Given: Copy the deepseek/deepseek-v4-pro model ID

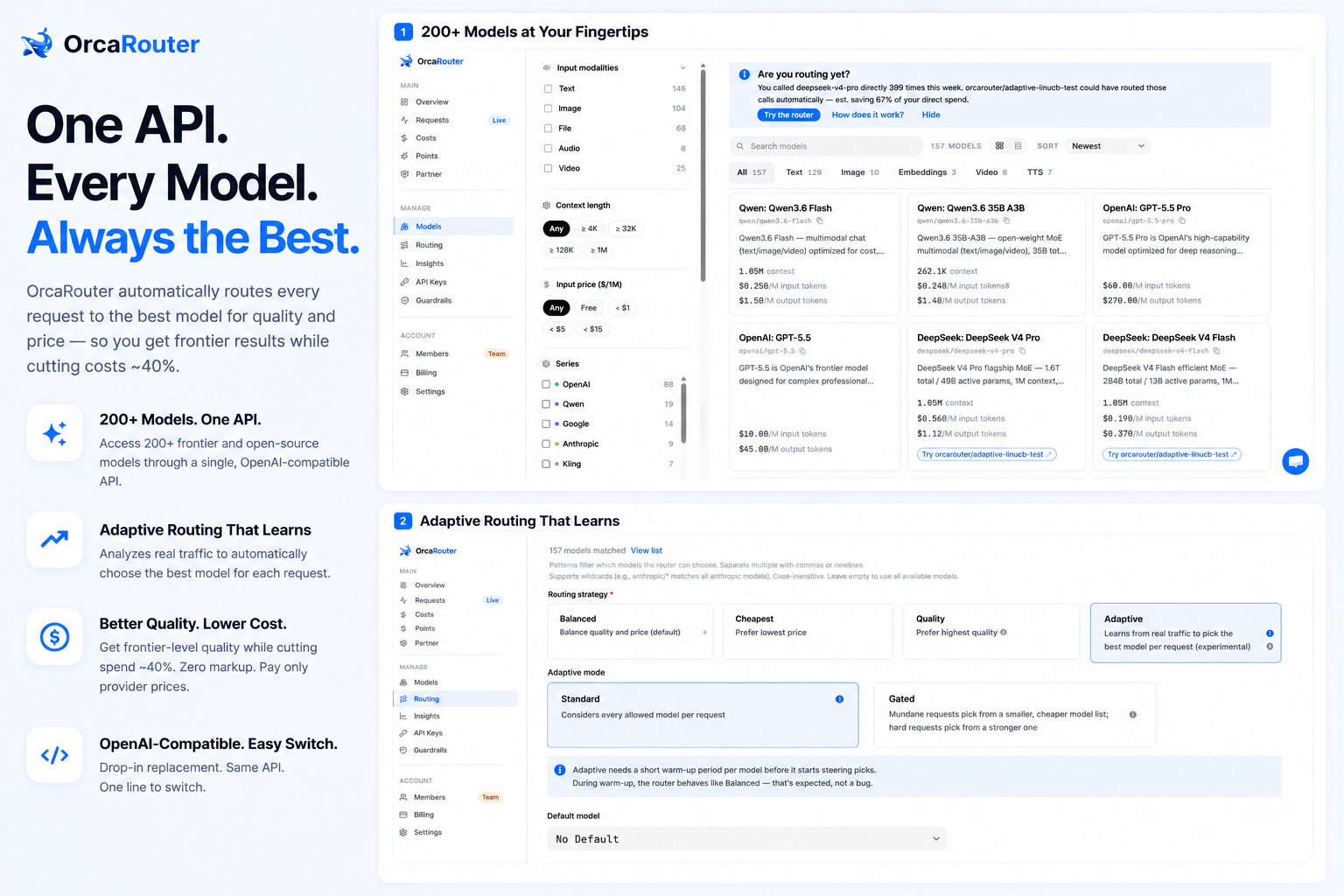Looking at the screenshot, I should point(1022,351).
